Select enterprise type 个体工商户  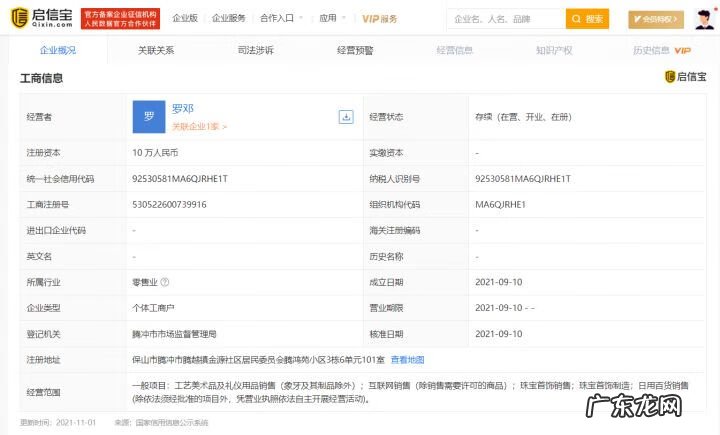click(153, 308)
